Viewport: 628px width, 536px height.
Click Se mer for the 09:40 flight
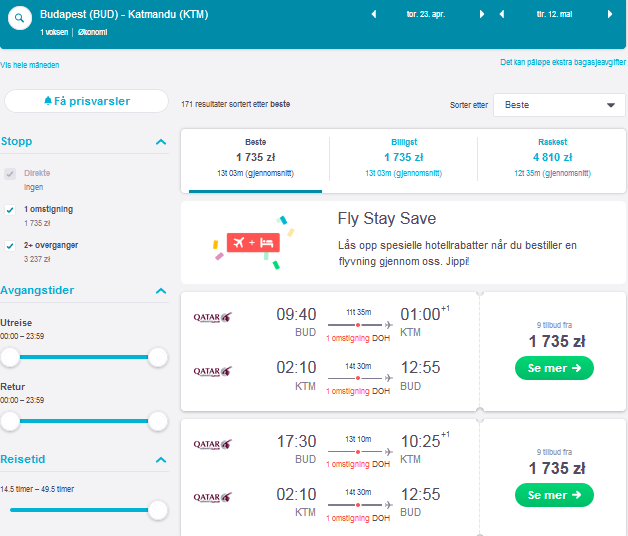554,368
